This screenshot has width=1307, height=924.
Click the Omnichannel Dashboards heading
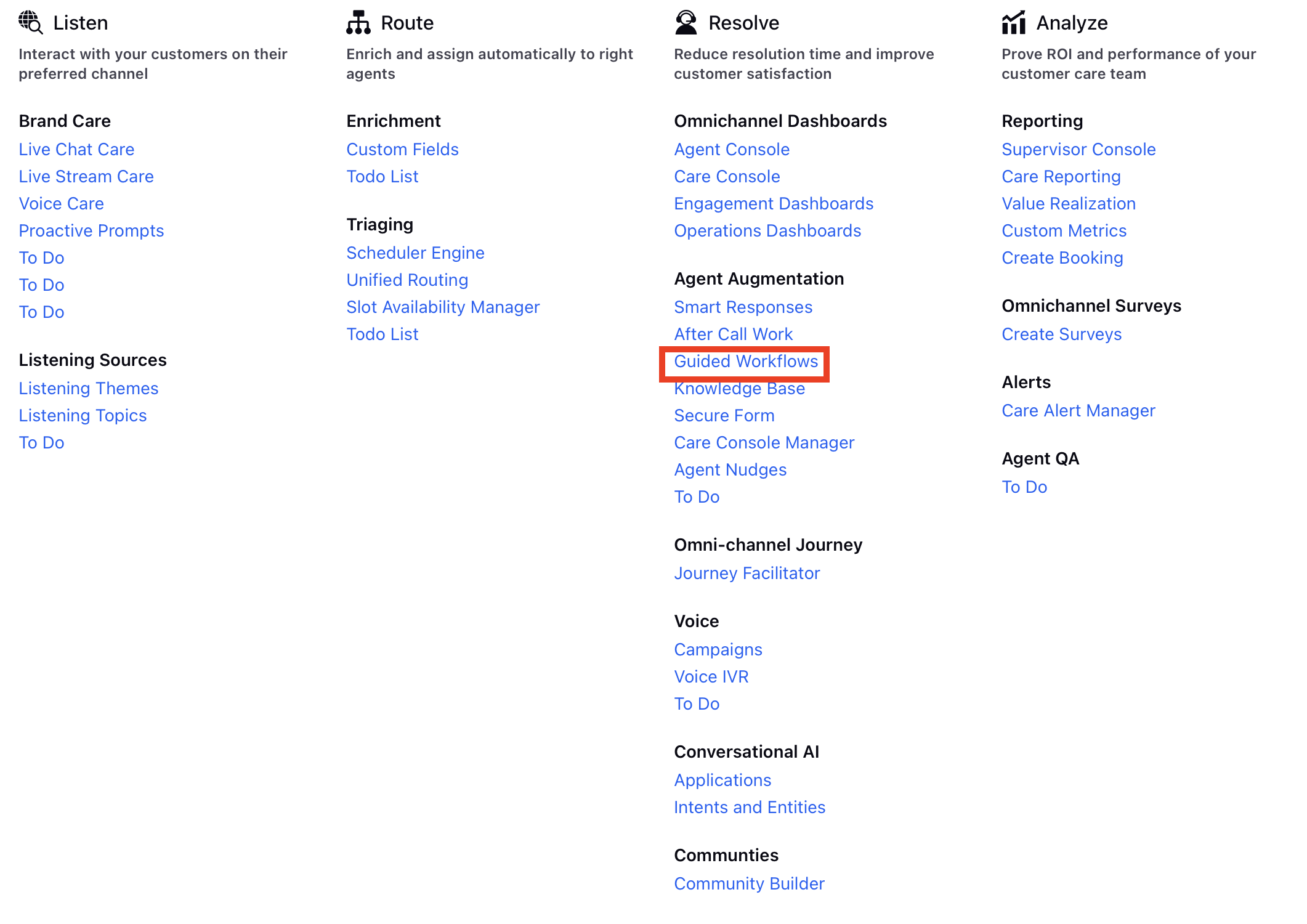click(x=780, y=121)
